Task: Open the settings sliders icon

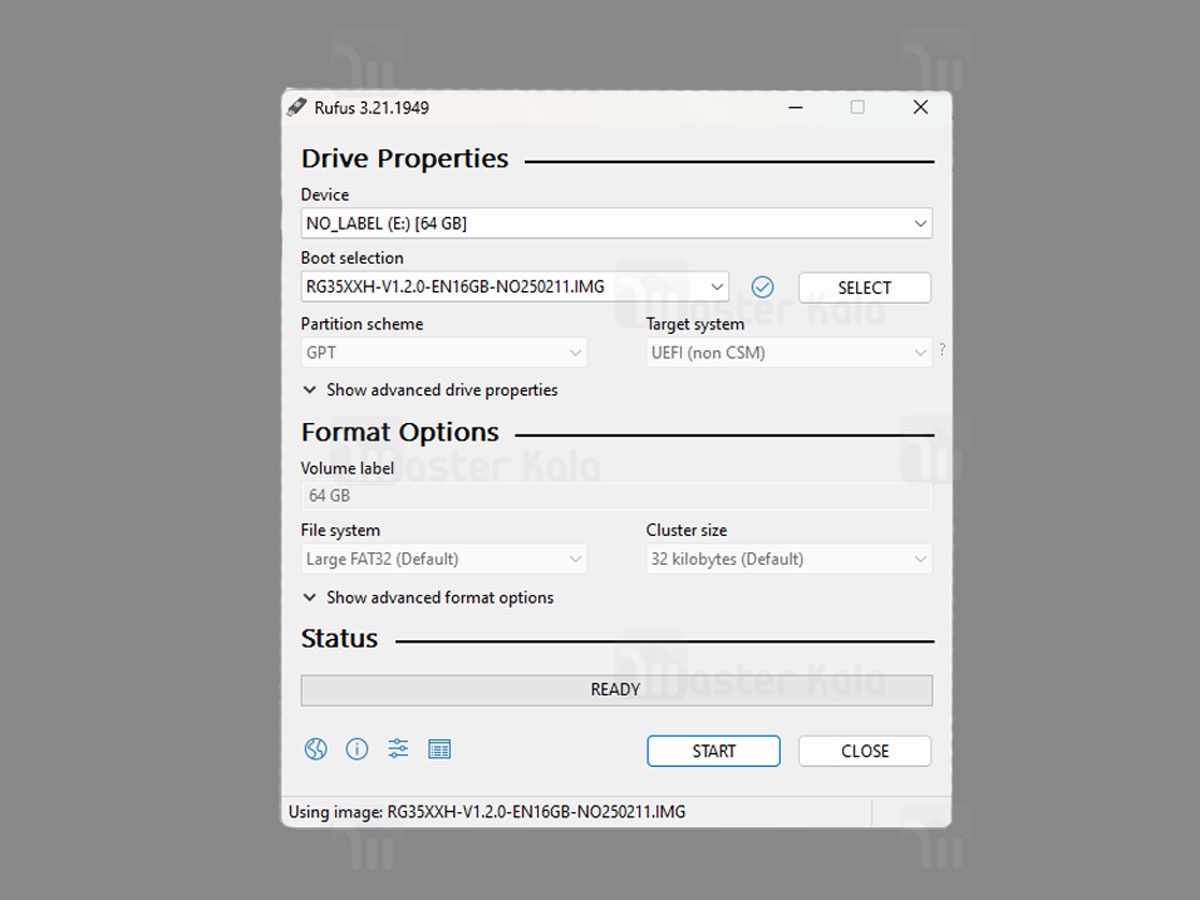Action: 398,749
